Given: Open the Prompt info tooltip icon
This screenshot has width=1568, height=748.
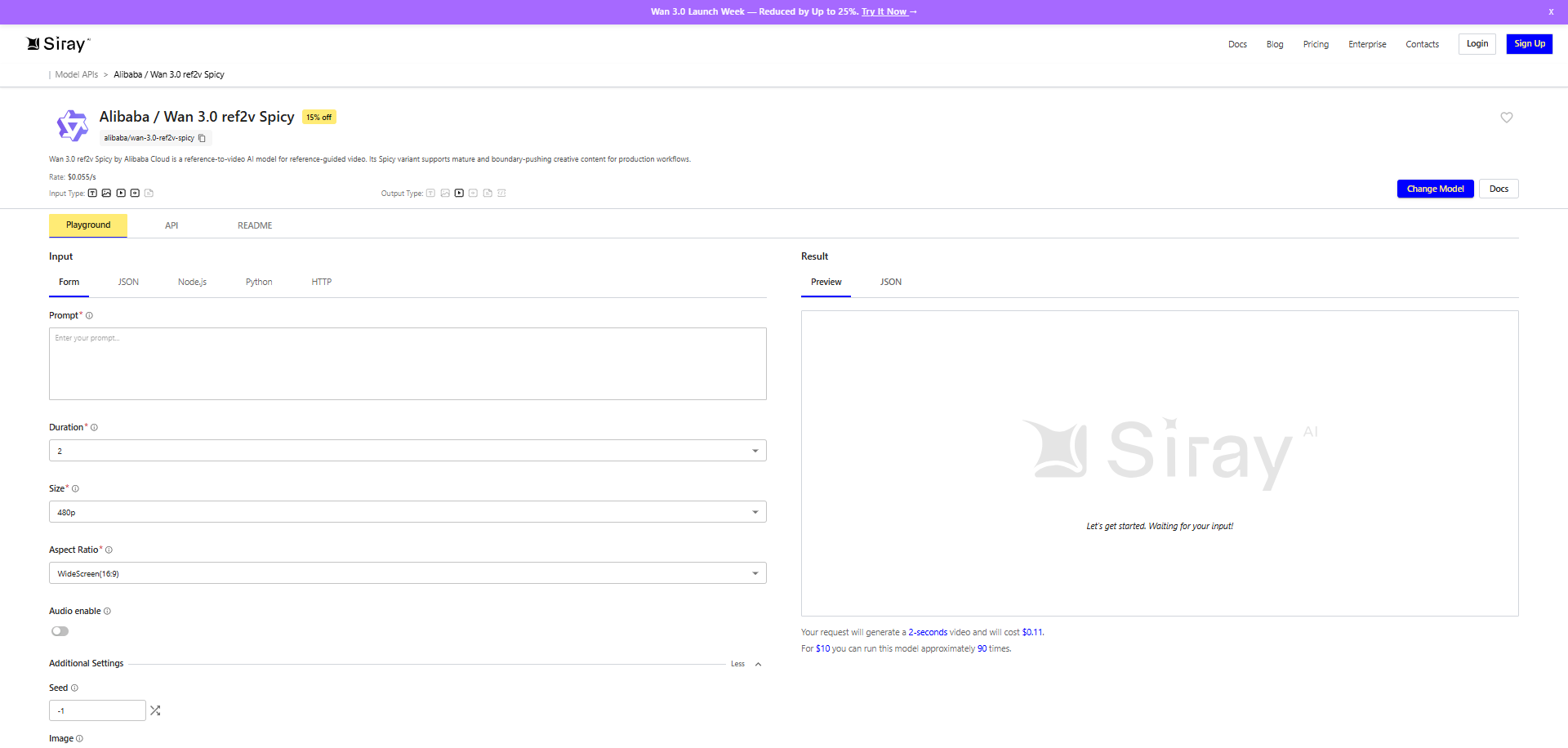Looking at the screenshot, I should (90, 316).
